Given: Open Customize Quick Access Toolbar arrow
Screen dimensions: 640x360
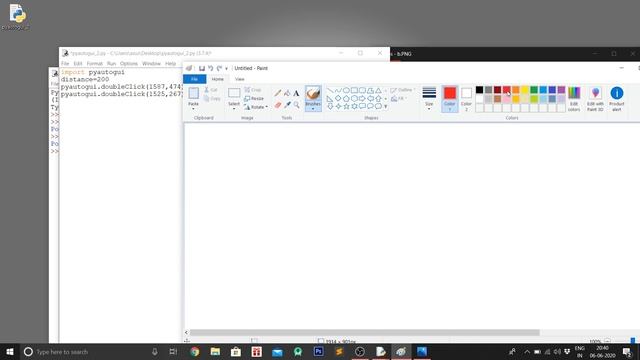Looking at the screenshot, I should pos(227,69).
